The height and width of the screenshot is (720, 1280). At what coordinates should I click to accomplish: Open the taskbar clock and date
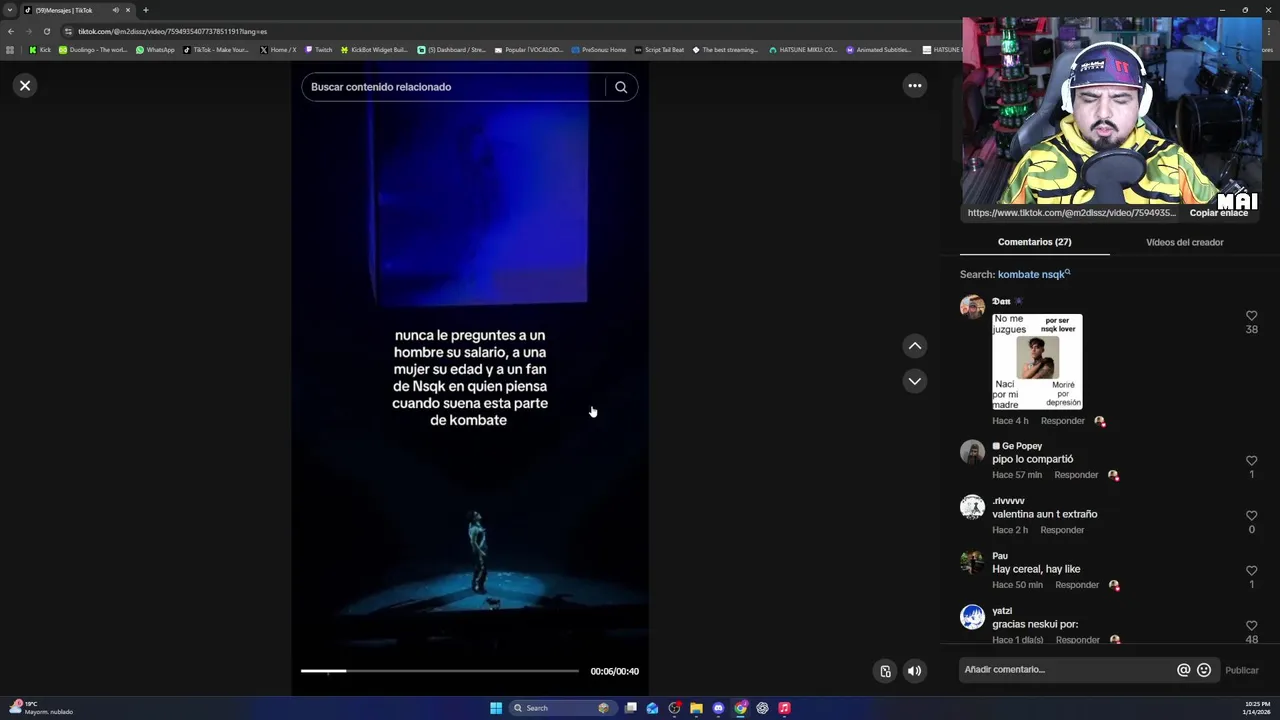[x=1256, y=708]
